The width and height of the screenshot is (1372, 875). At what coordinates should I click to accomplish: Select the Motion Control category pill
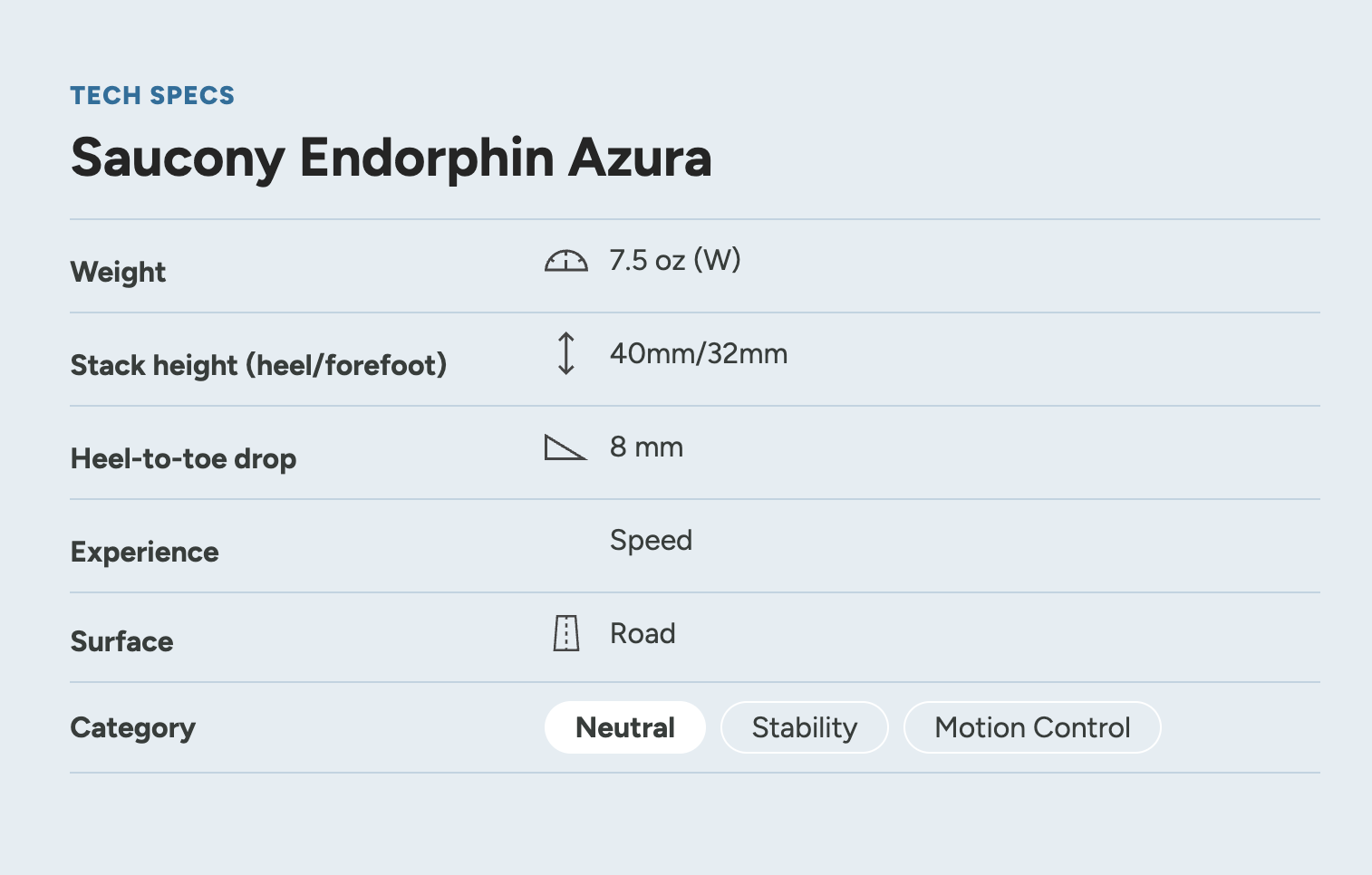(1032, 727)
